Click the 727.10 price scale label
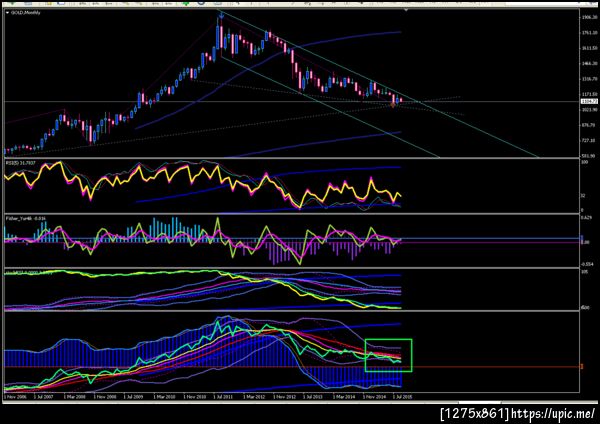This screenshot has width=600, height=424. 590,140
